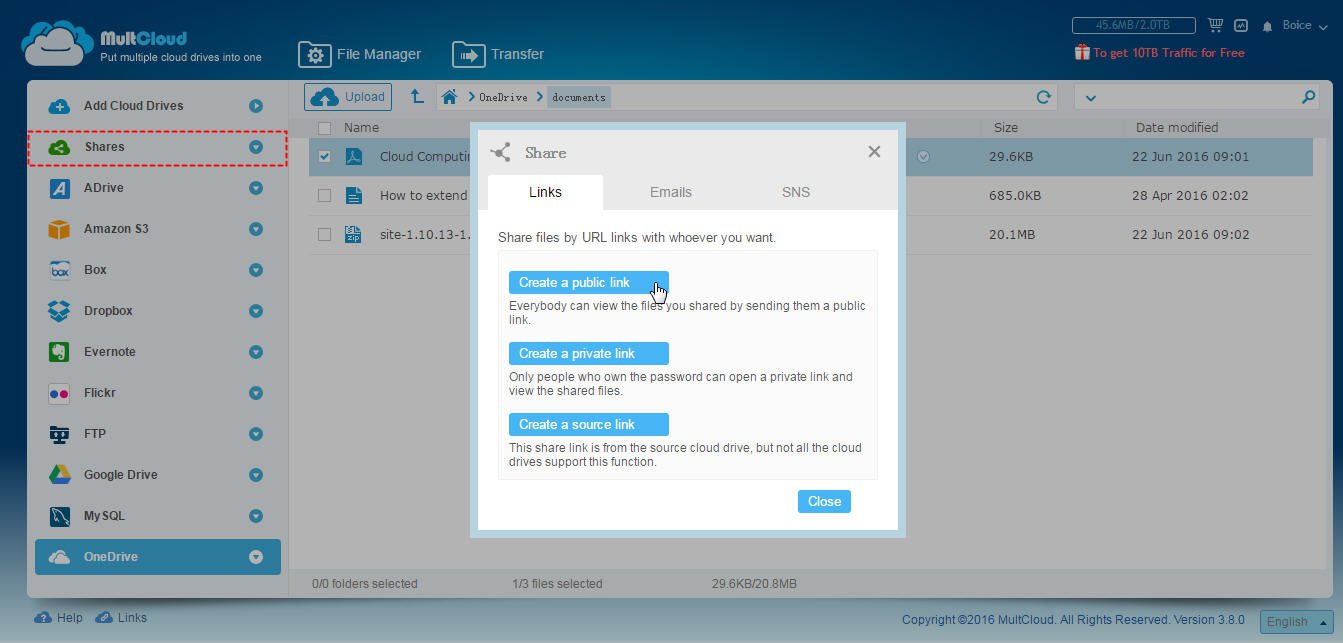The image size is (1343, 643).
Task: Open the Cloud Computing row action arrow
Action: click(x=923, y=156)
